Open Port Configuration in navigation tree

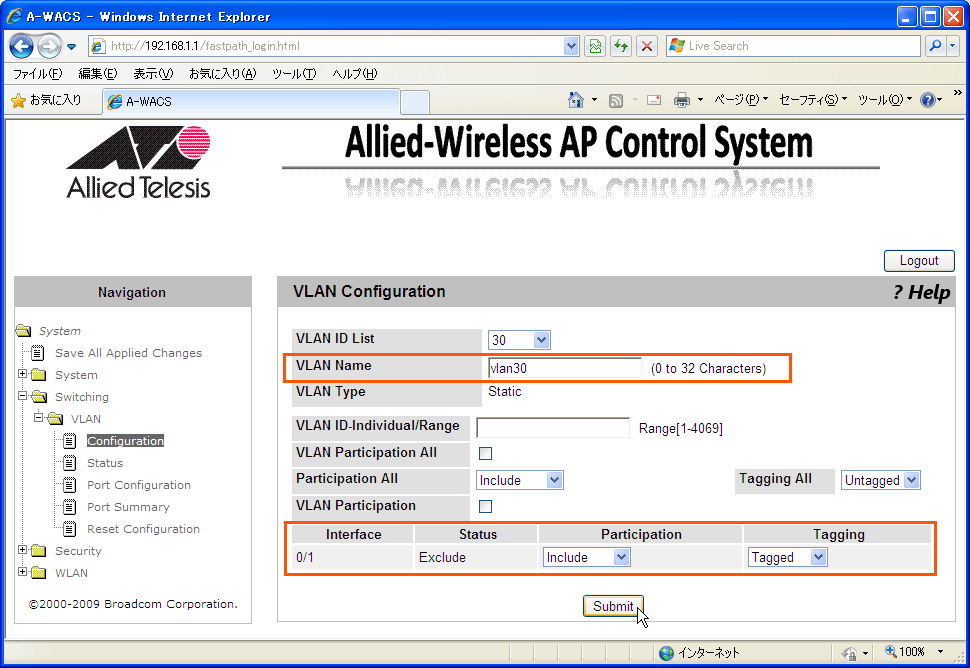pyautogui.click(x=138, y=485)
